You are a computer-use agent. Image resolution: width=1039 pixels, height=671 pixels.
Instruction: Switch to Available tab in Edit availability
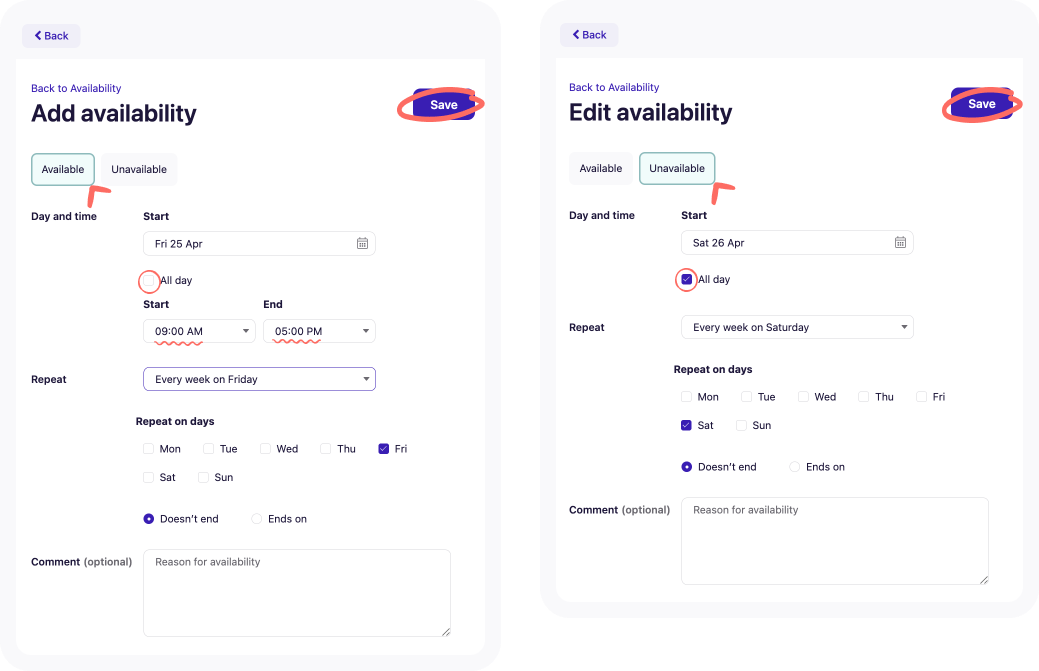(x=601, y=168)
